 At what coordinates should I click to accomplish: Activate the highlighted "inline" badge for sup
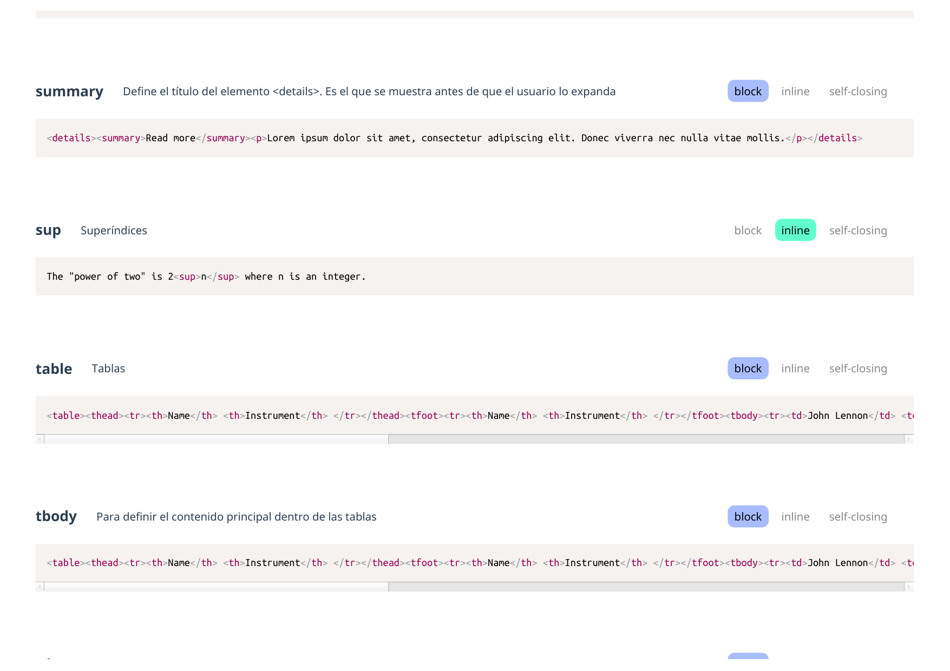click(x=795, y=230)
